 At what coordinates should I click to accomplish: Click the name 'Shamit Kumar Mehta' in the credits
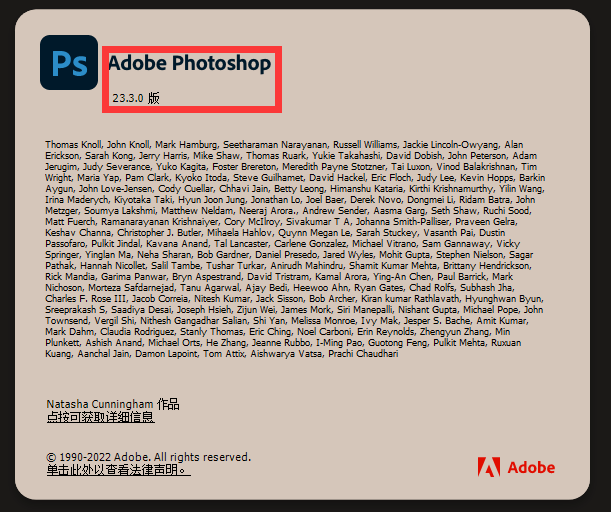(393, 266)
